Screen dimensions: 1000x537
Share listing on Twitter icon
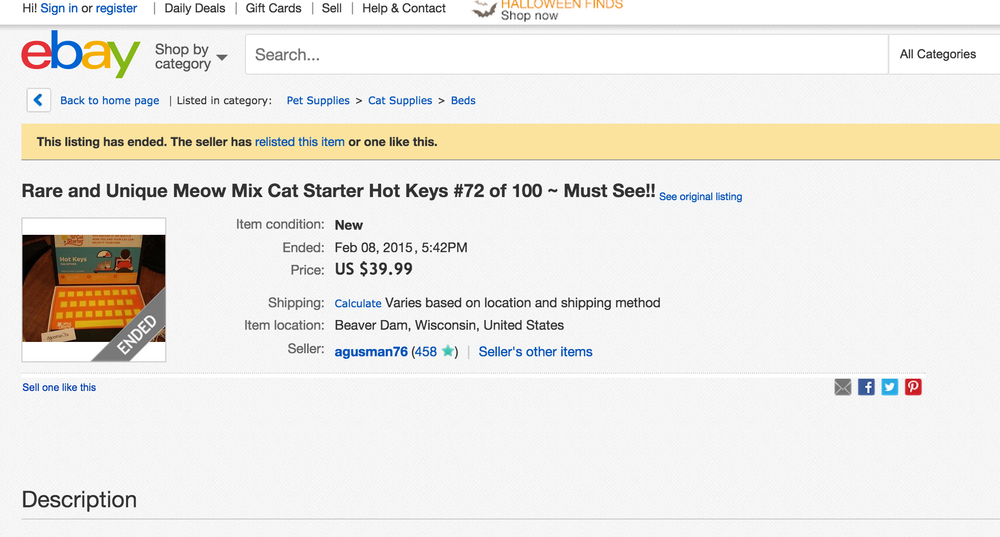pos(890,387)
